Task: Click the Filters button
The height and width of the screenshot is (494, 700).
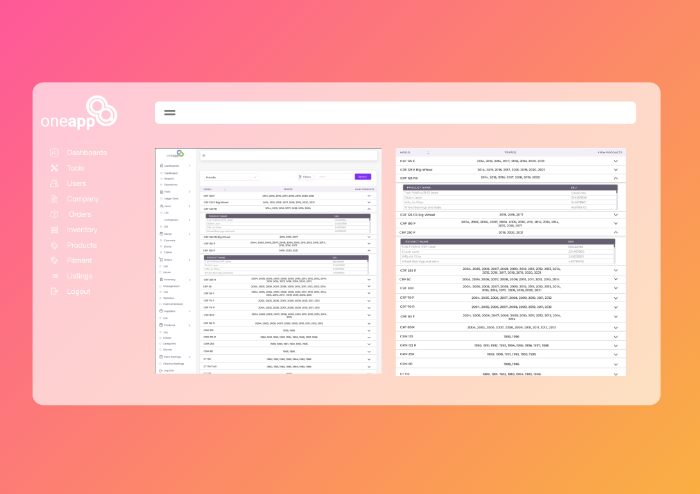Action: pyautogui.click(x=307, y=176)
